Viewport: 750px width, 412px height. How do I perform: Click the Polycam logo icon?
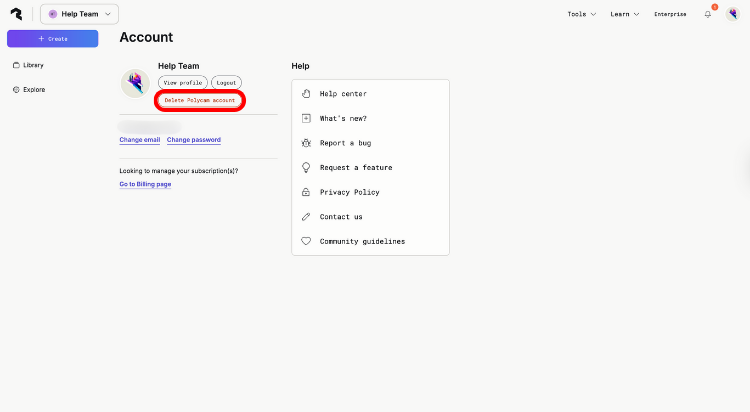[16, 14]
